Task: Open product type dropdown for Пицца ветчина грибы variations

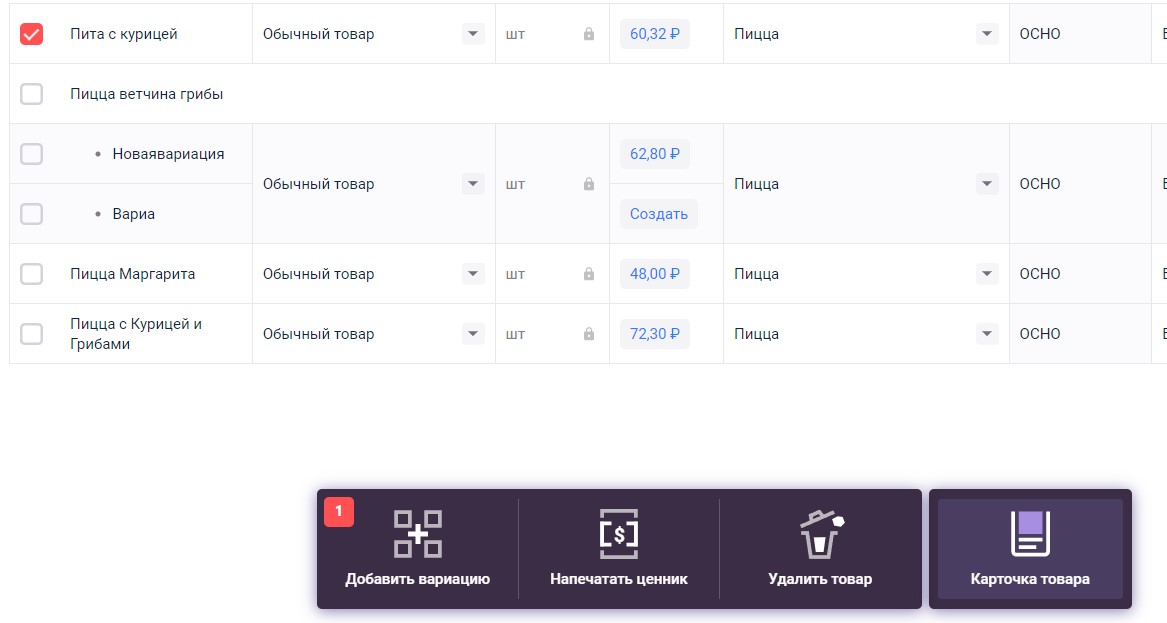Action: pos(473,184)
